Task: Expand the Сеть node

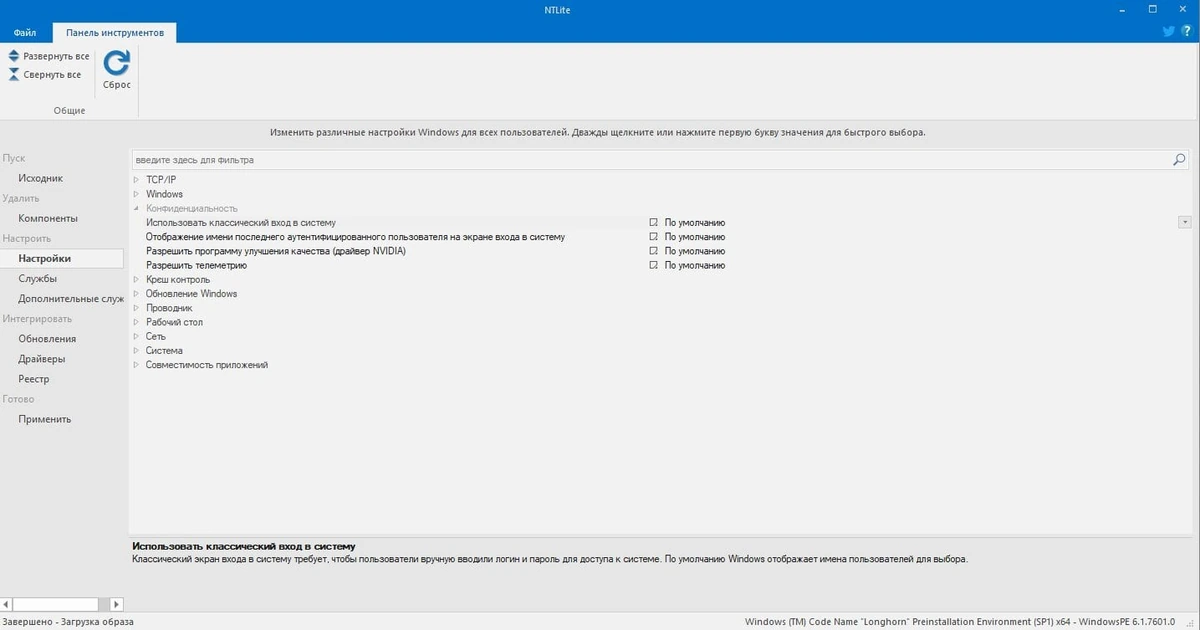Action: click(136, 337)
